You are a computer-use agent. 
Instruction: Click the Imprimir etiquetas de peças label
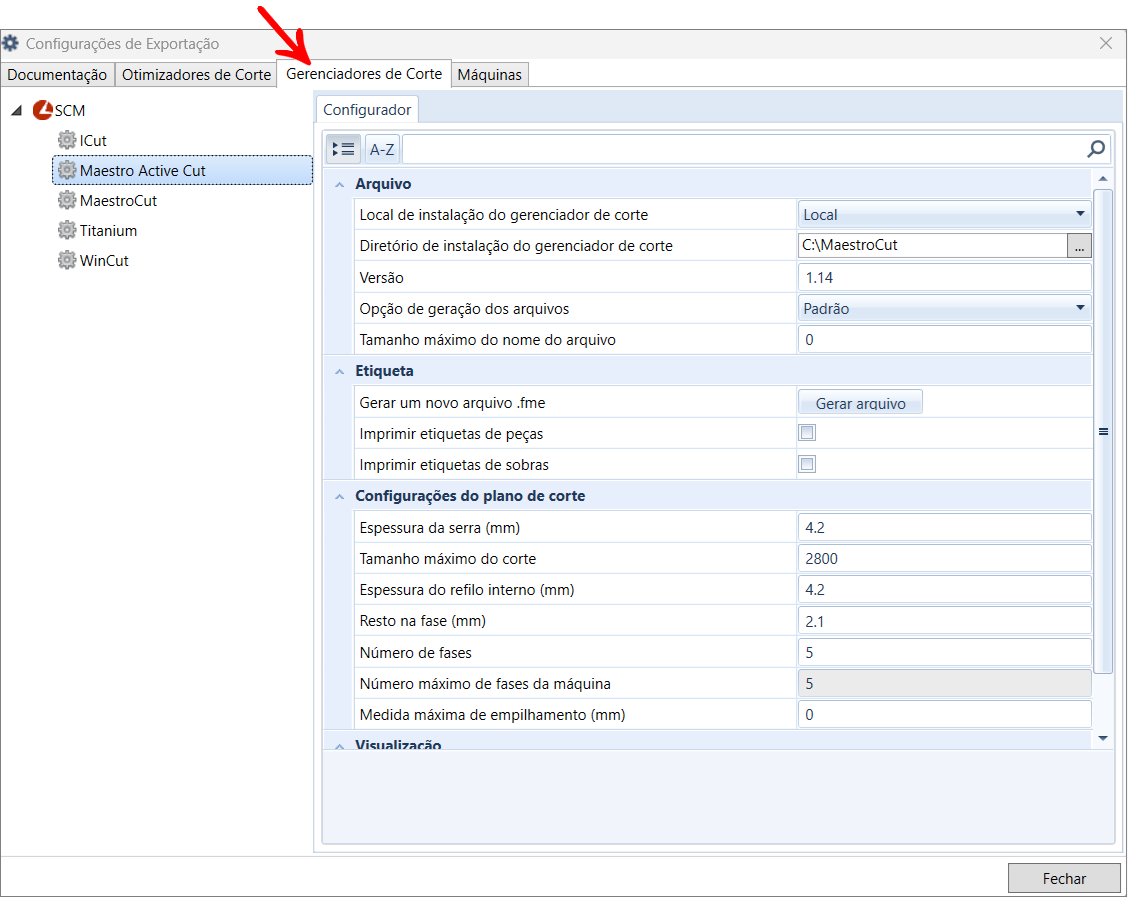(451, 434)
